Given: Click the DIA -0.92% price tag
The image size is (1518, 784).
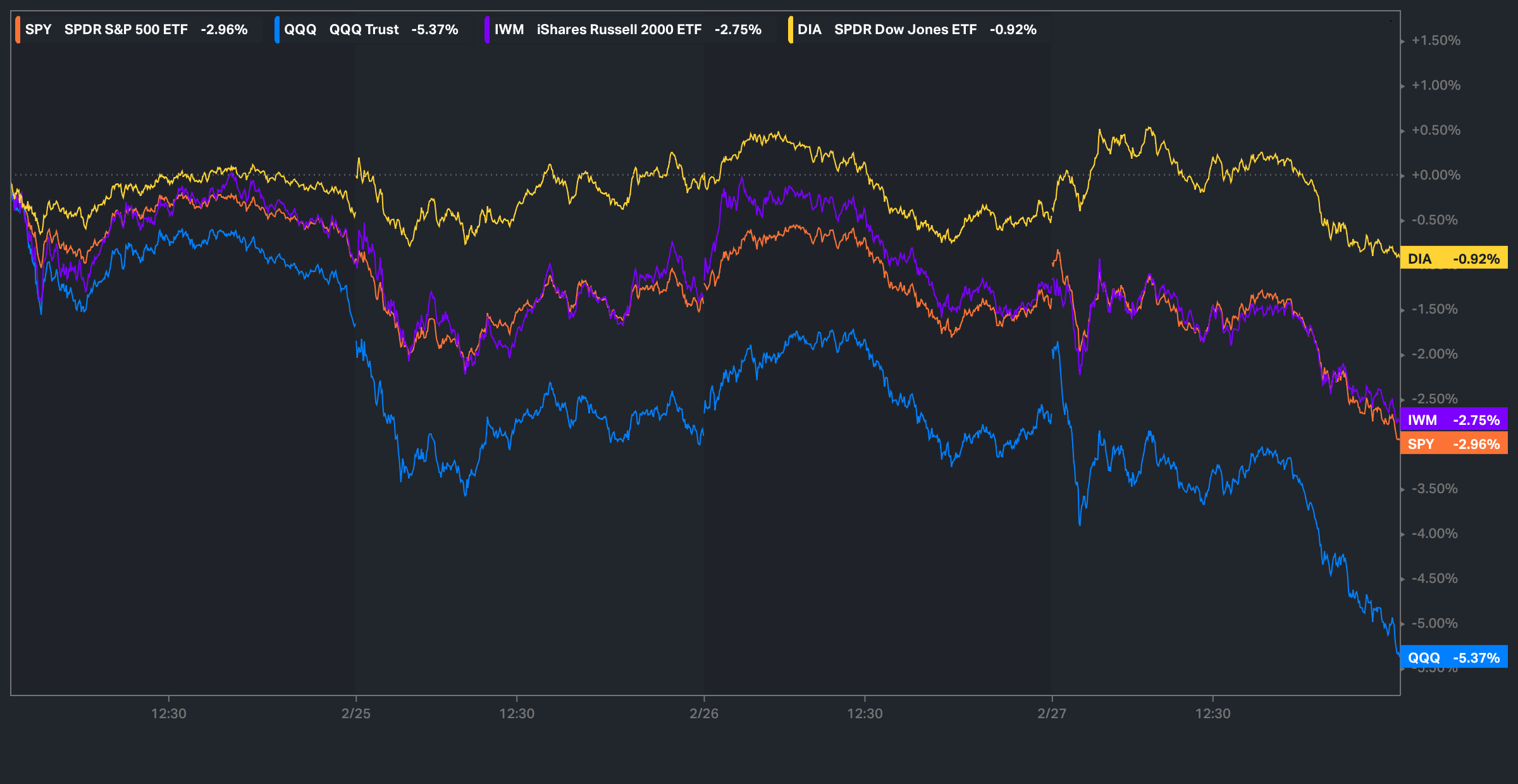Looking at the screenshot, I should pyautogui.click(x=1454, y=259).
